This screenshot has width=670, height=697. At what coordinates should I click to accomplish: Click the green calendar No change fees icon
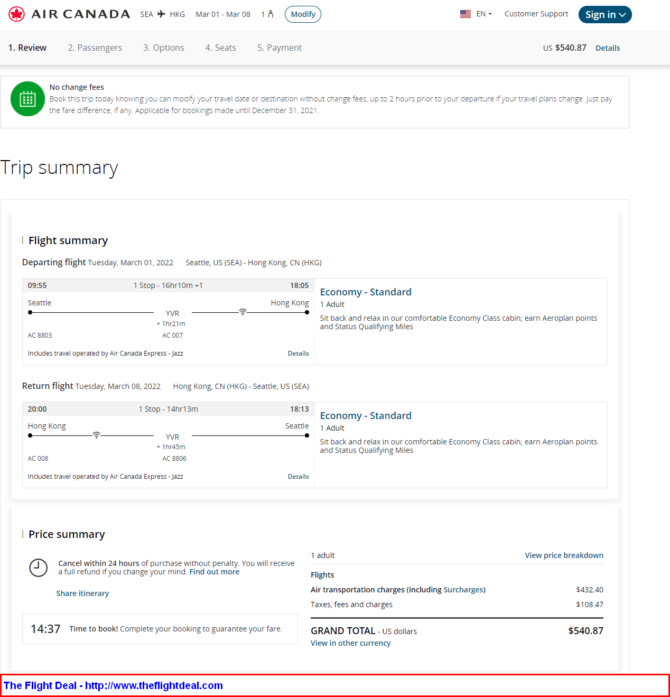click(x=28, y=99)
